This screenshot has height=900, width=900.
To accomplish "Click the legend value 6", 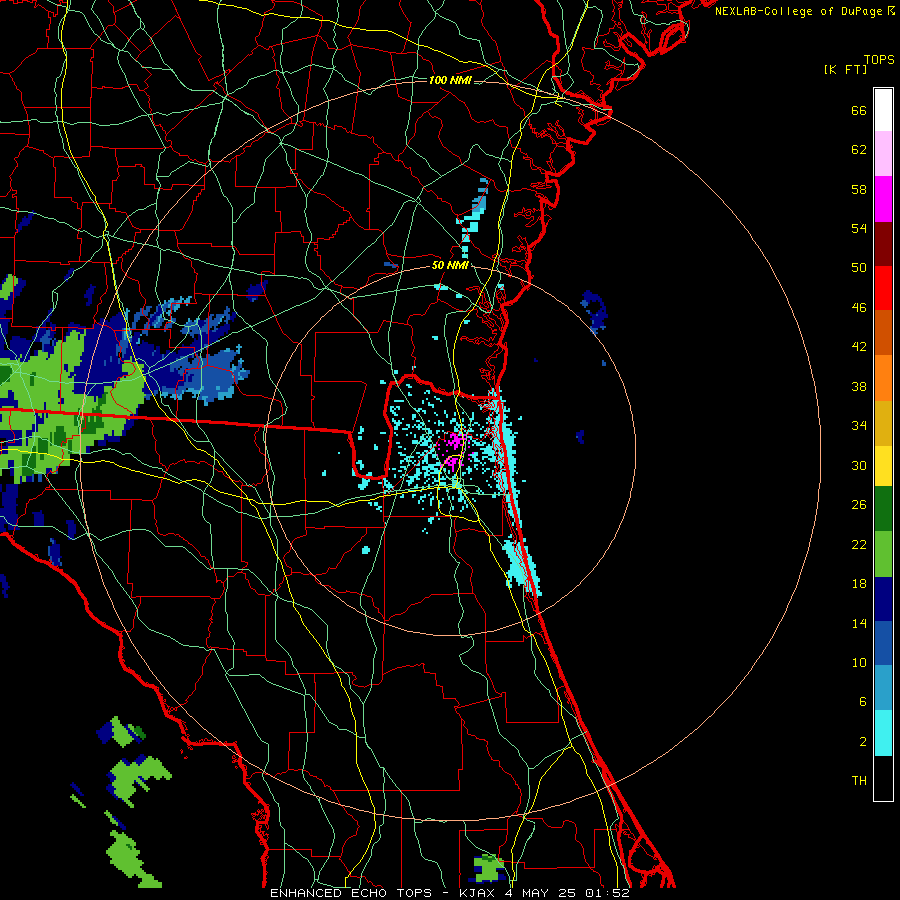I will (863, 701).
